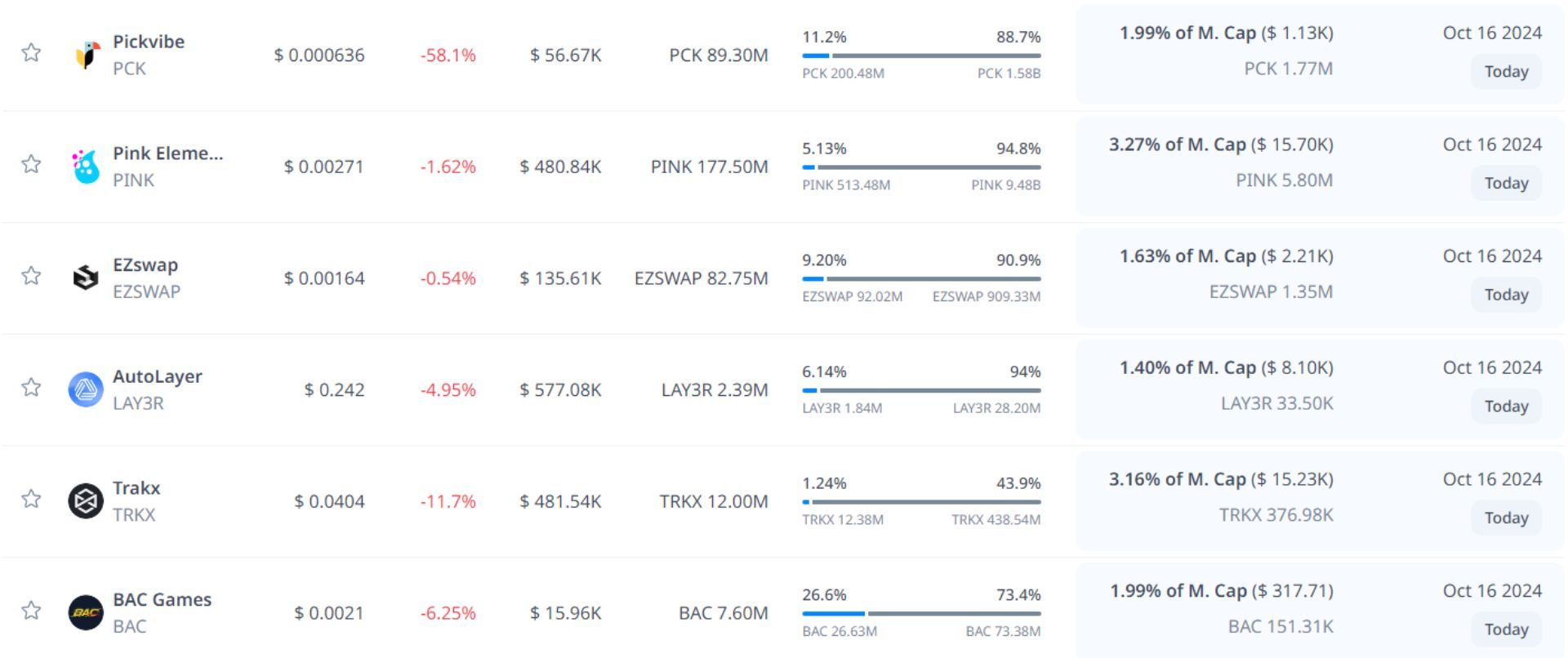Click Today badge in Pickvibe row
This screenshot has width=1568, height=658.
click(x=1506, y=72)
